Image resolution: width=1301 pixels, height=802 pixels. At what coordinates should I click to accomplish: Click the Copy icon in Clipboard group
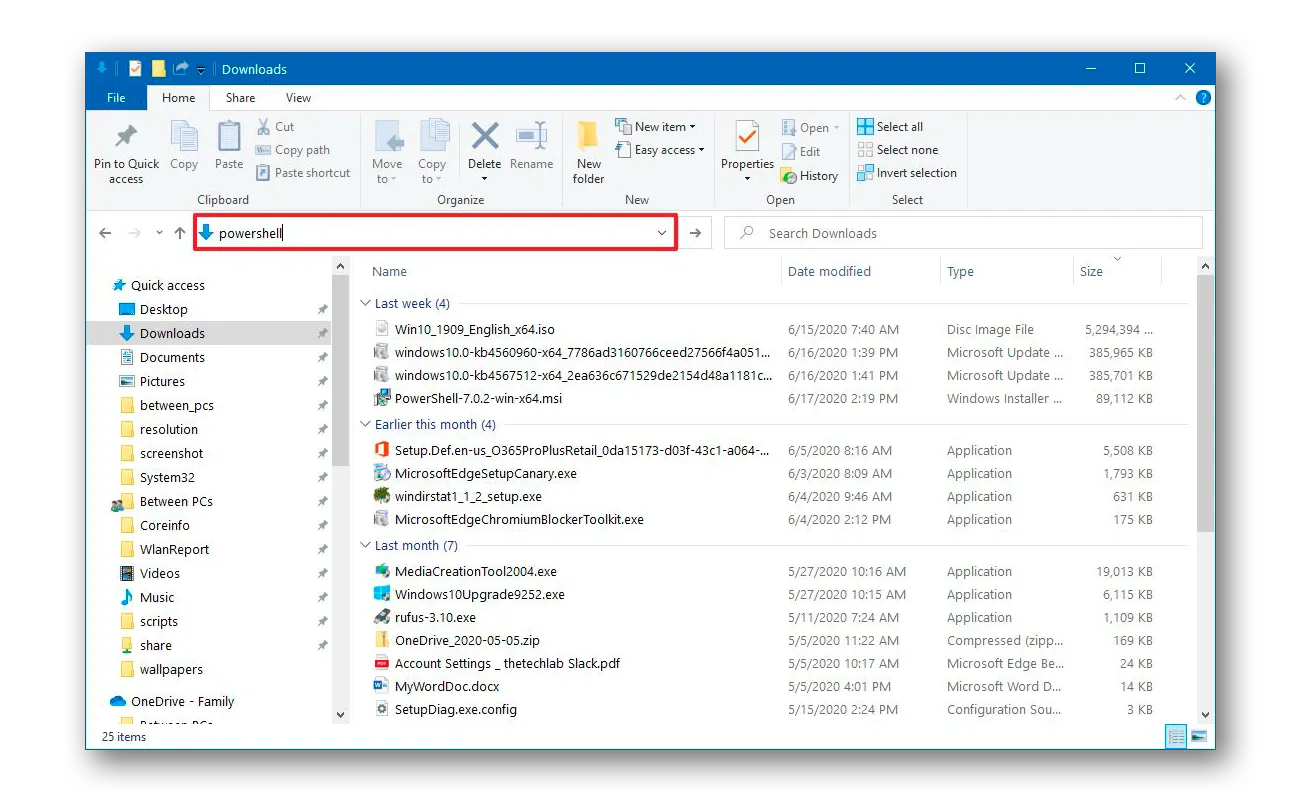184,137
